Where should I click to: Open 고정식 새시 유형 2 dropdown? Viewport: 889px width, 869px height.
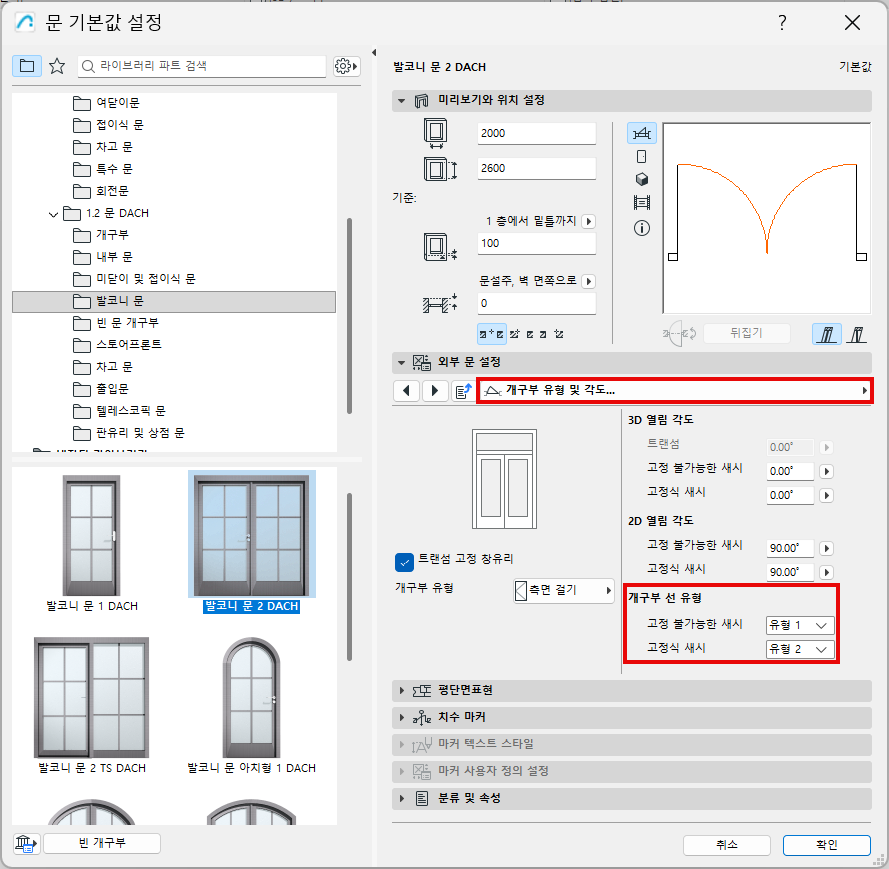(800, 649)
